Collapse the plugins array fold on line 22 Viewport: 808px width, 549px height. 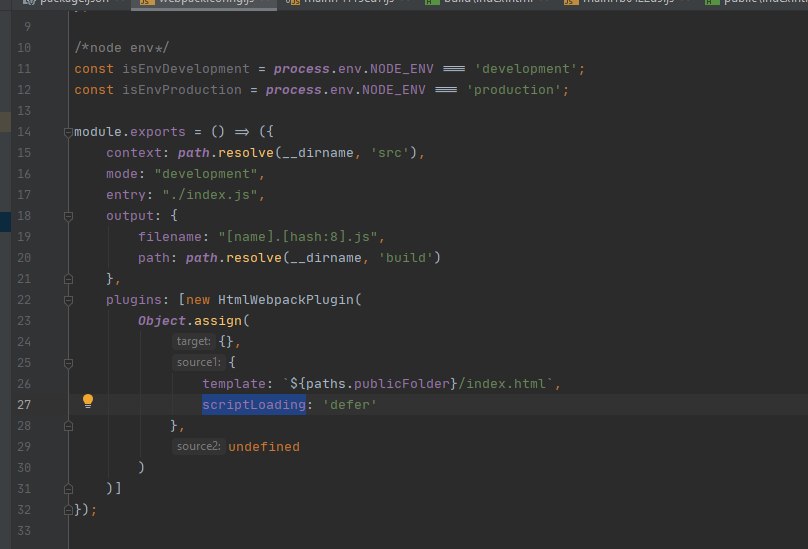click(68, 301)
